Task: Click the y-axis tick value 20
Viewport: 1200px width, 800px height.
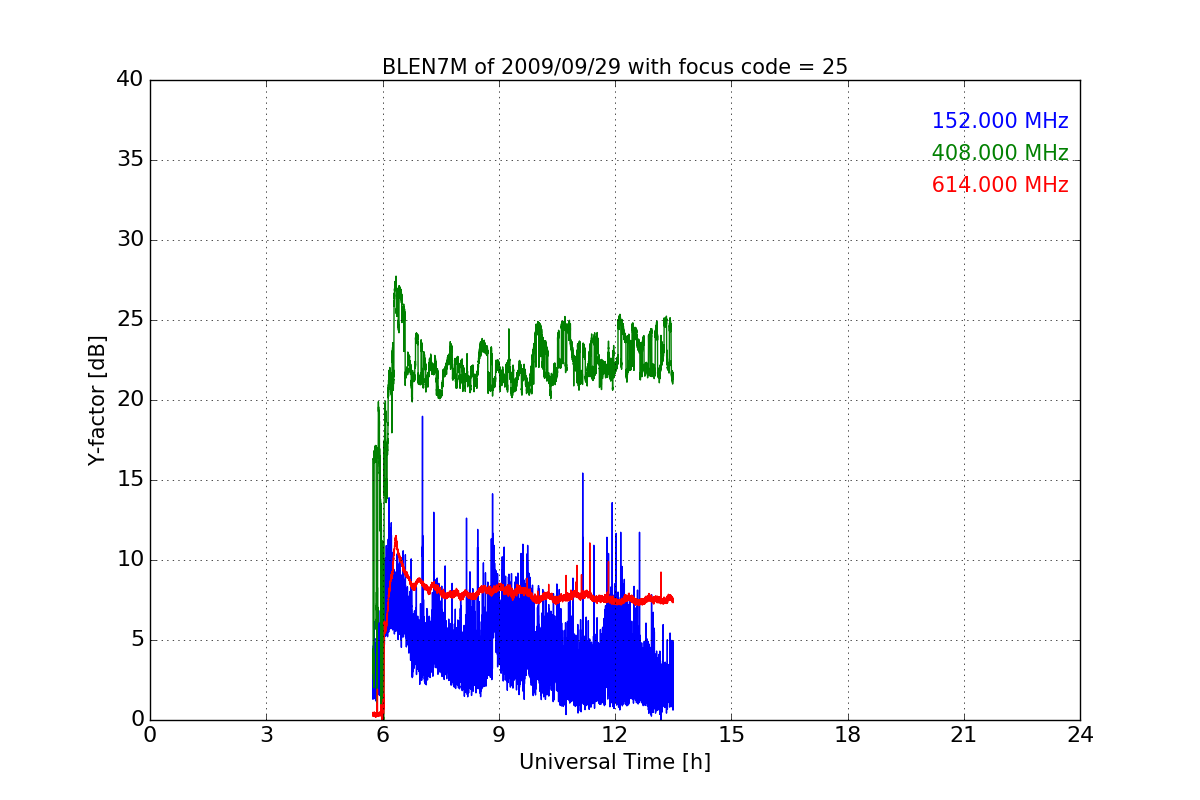Action: pyautogui.click(x=130, y=400)
